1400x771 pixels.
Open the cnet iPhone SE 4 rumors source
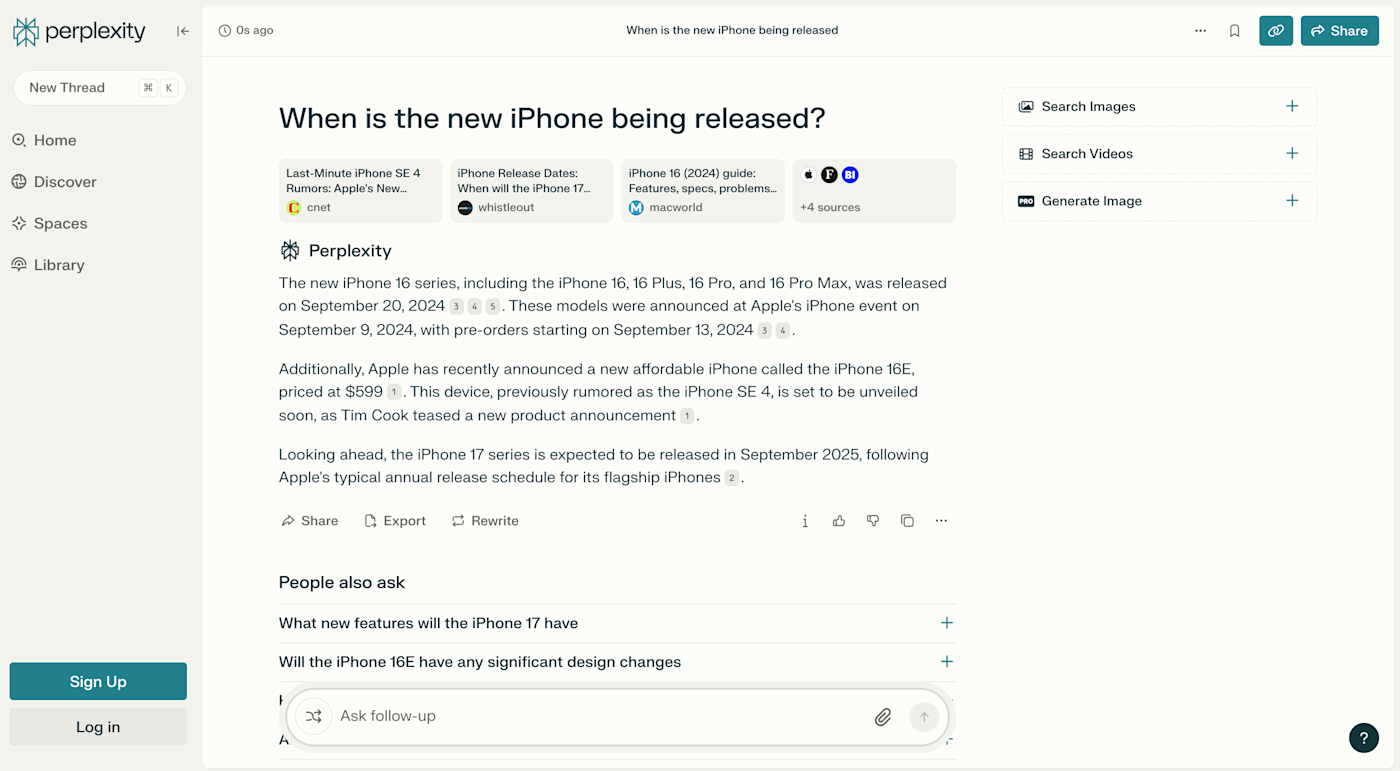pos(360,190)
